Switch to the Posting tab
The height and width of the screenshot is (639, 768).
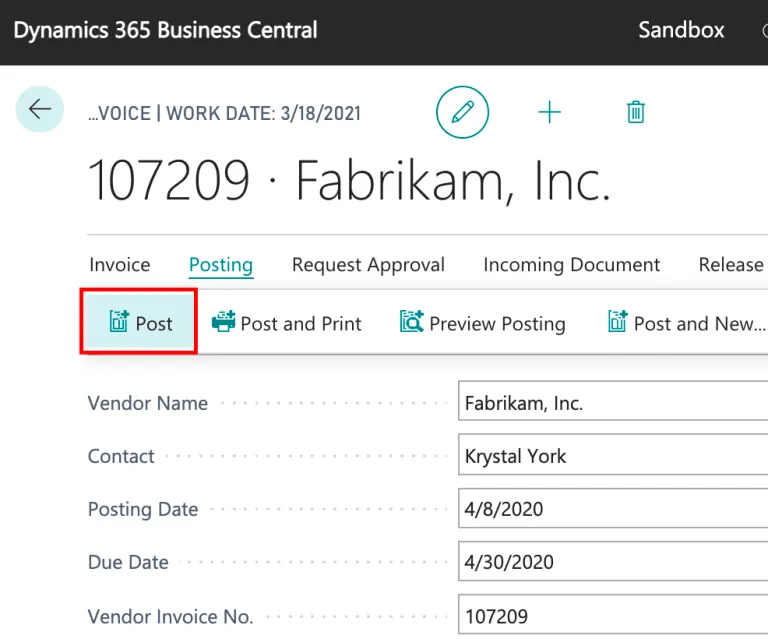pyautogui.click(x=221, y=265)
